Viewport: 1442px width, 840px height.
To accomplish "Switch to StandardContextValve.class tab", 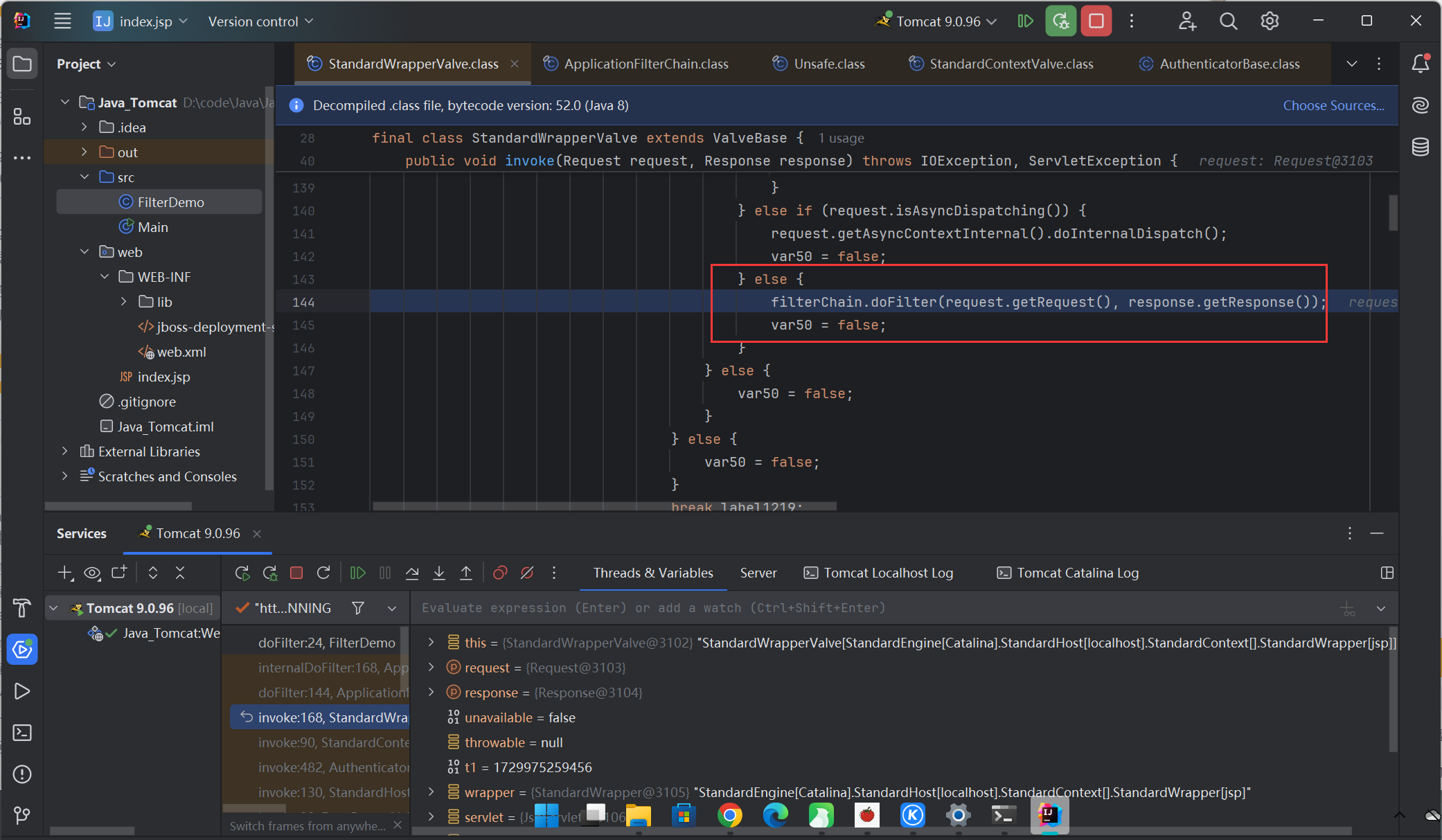I will click(1001, 64).
